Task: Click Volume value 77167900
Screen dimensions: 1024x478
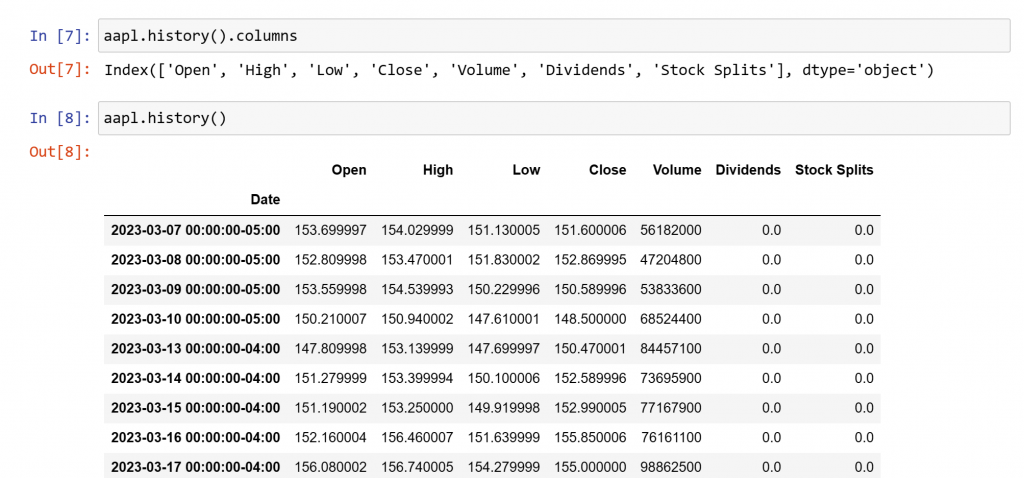Action: point(671,408)
